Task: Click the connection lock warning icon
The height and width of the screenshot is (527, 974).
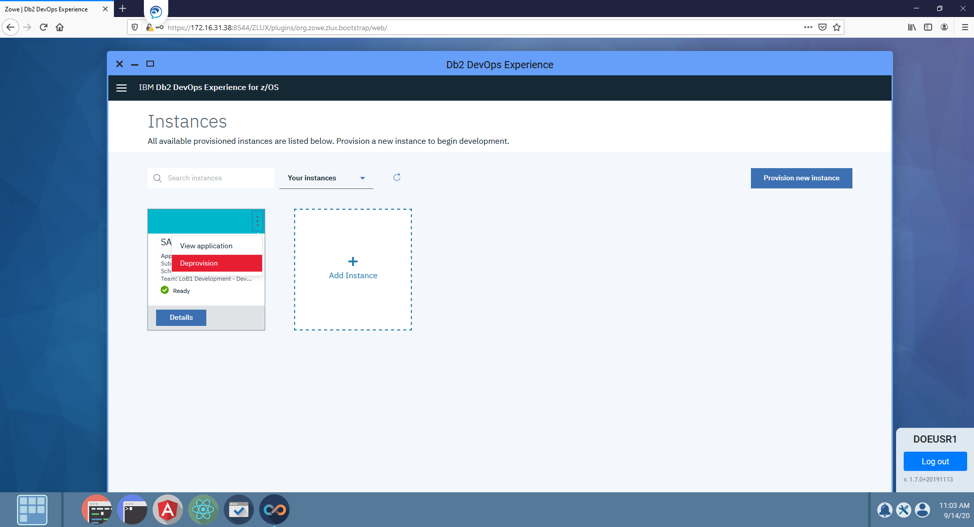Action: (x=149, y=27)
